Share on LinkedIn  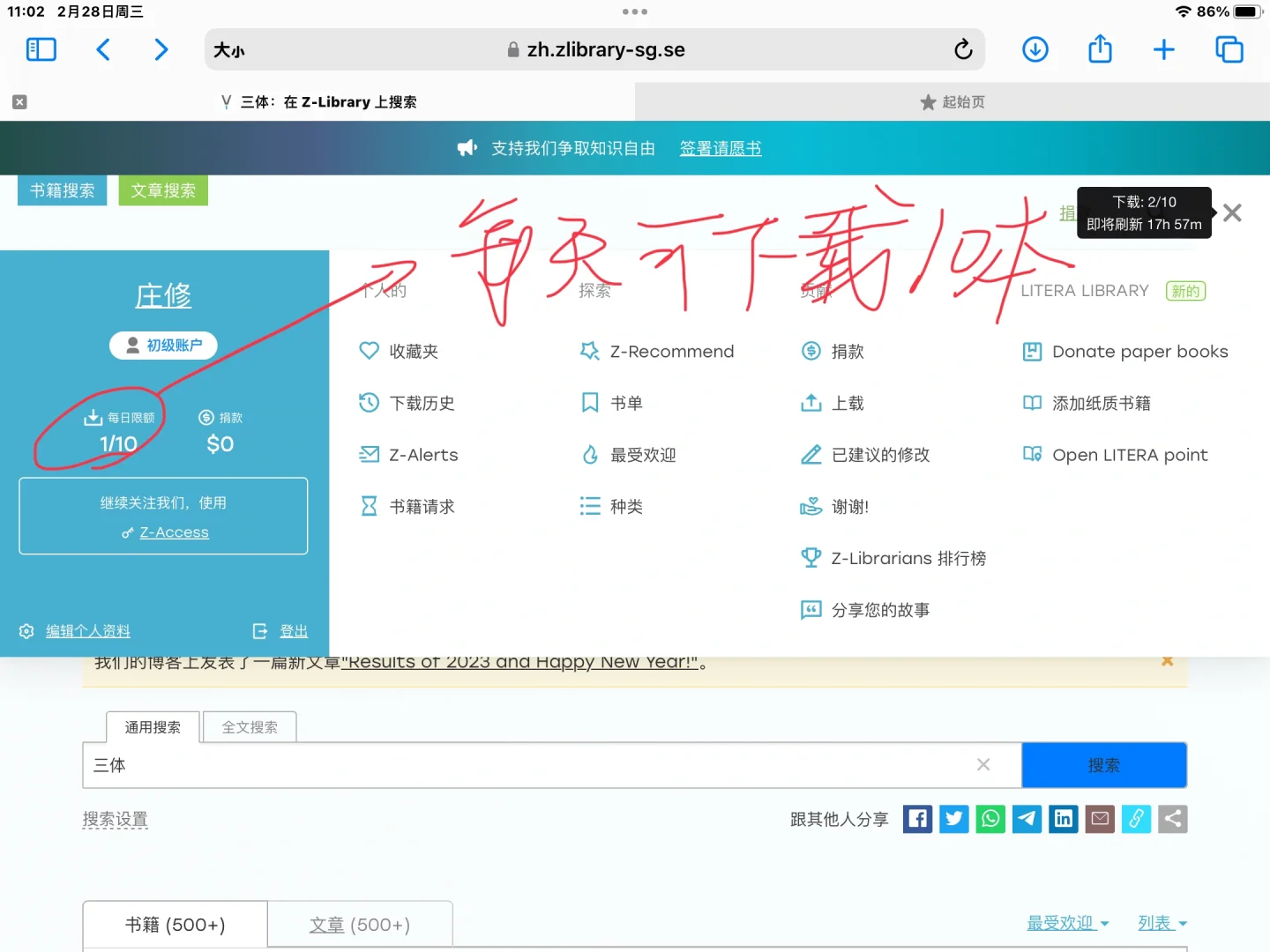pos(1064,819)
